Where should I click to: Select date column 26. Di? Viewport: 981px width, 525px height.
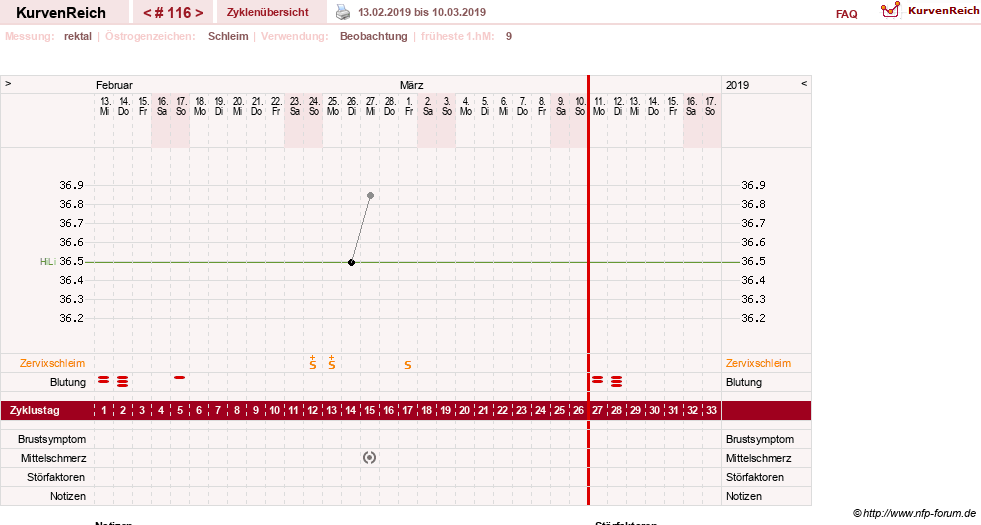tap(352, 106)
